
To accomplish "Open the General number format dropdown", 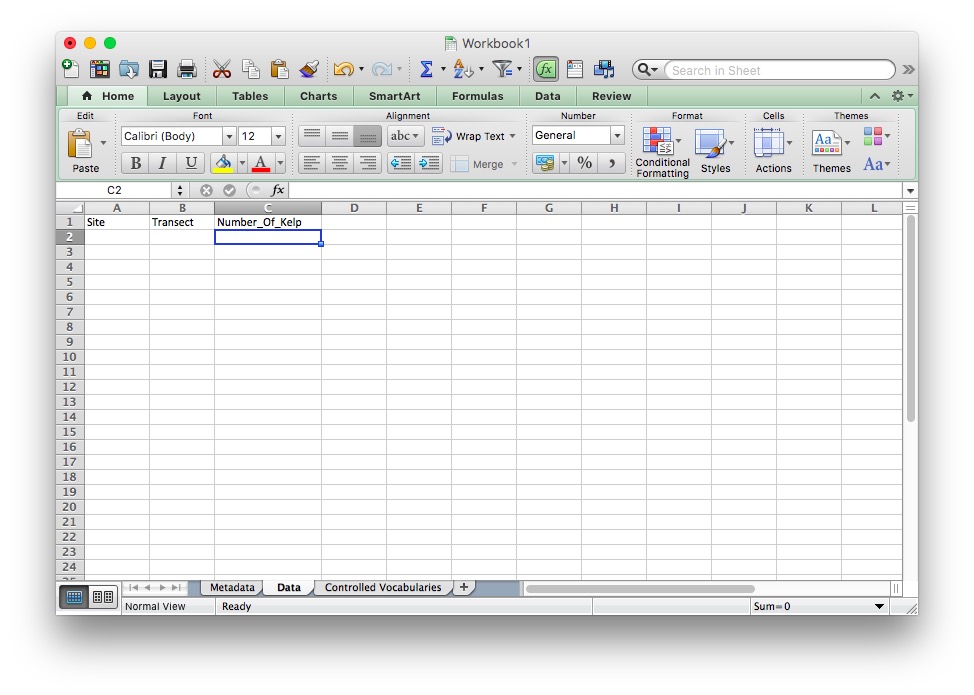I will click(617, 136).
